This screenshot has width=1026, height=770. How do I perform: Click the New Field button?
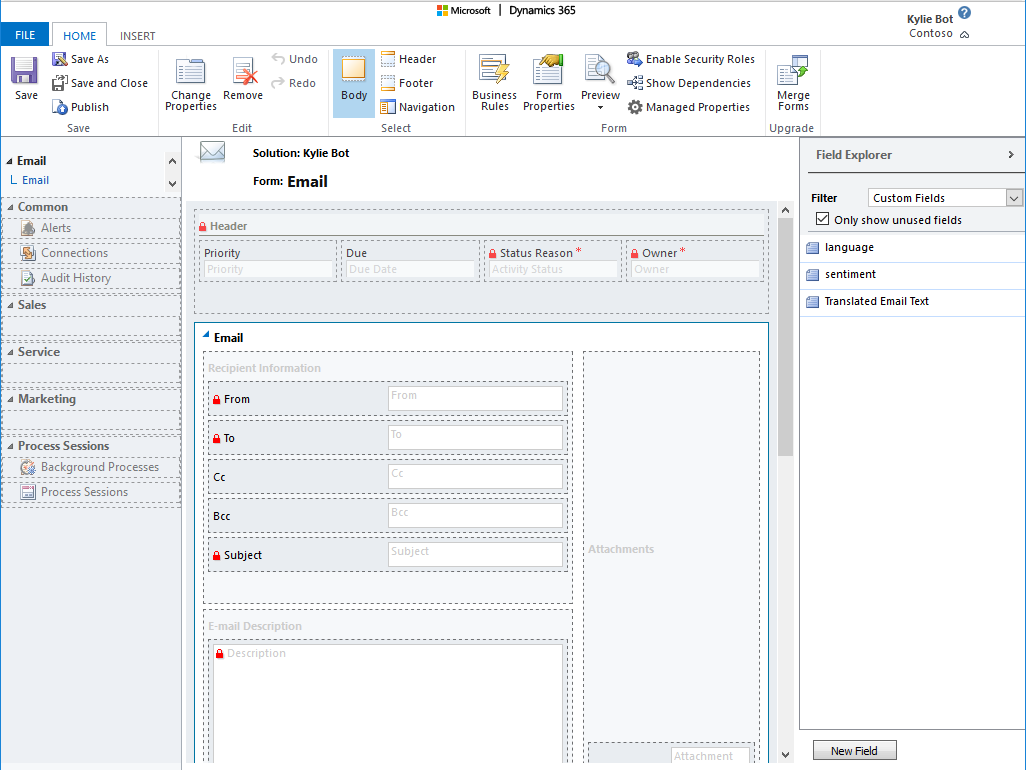coord(854,750)
